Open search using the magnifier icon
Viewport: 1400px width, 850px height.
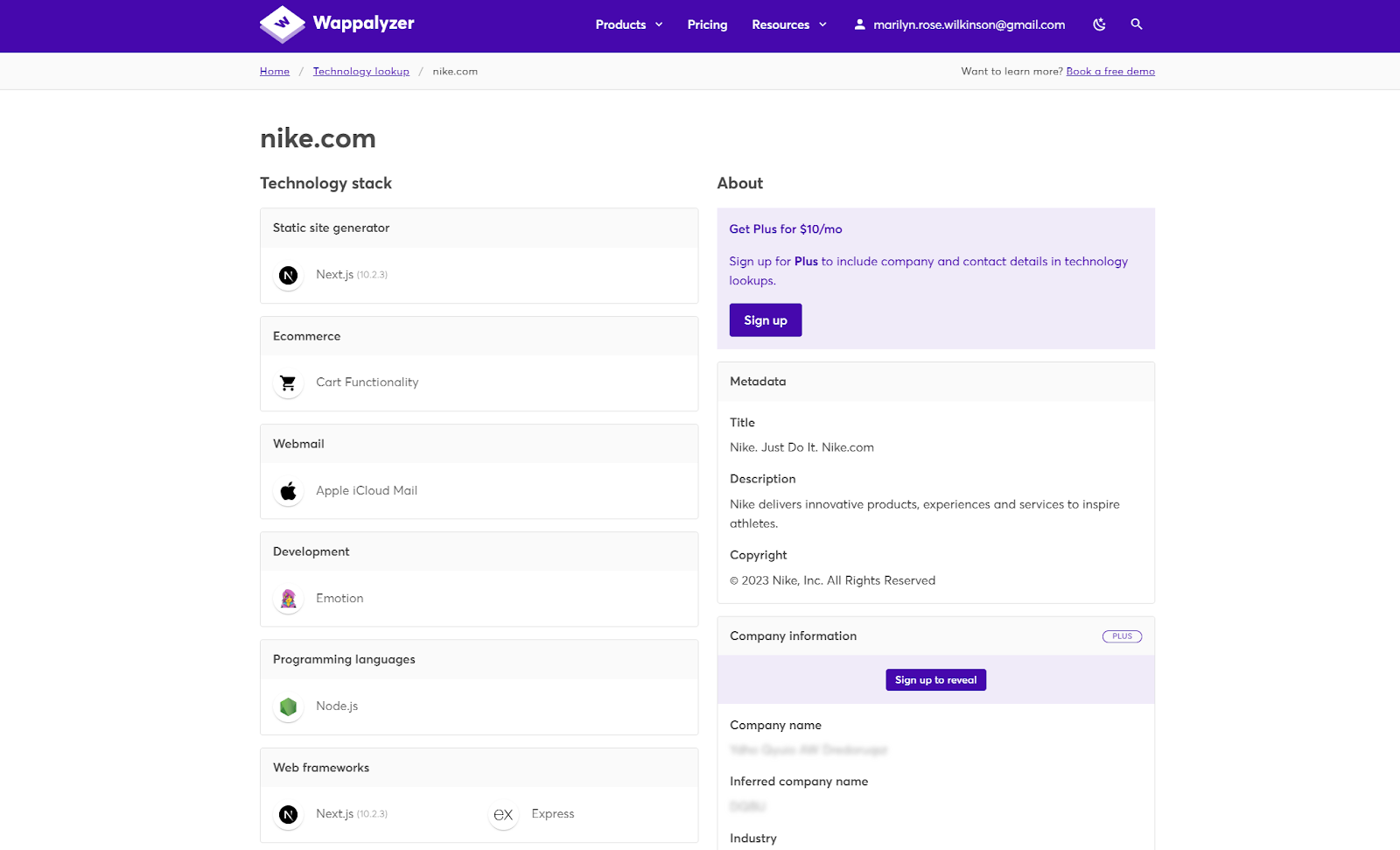(1136, 25)
